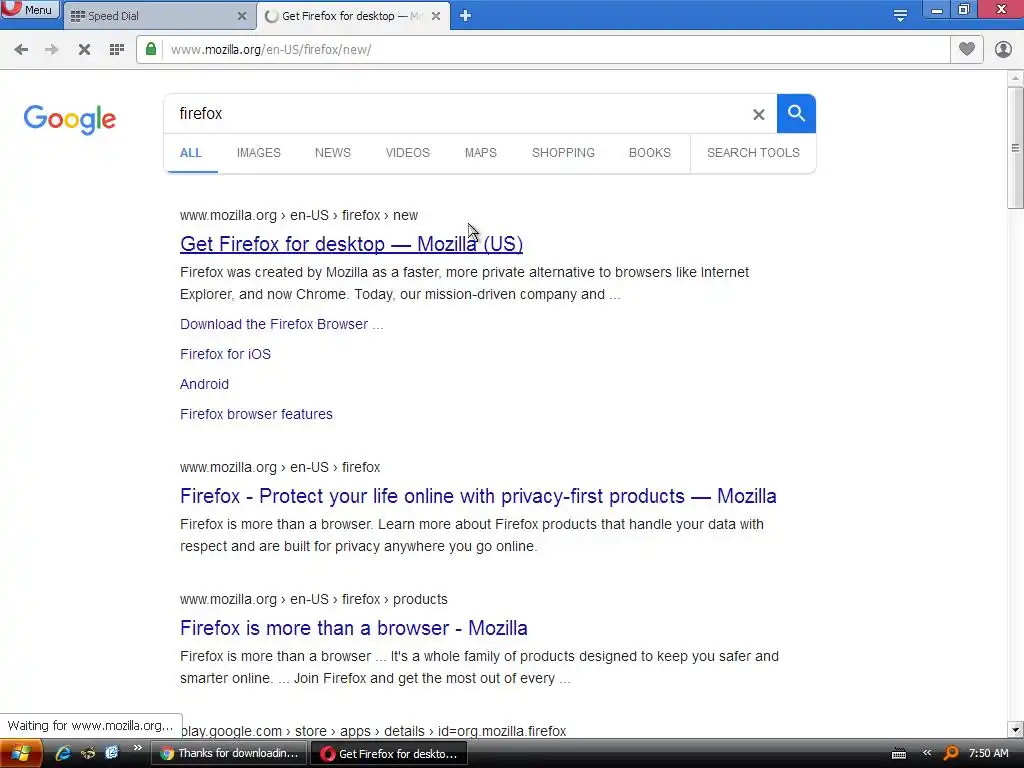Open Firefox browser features sitelink
The height and width of the screenshot is (768, 1024).
[256, 414]
